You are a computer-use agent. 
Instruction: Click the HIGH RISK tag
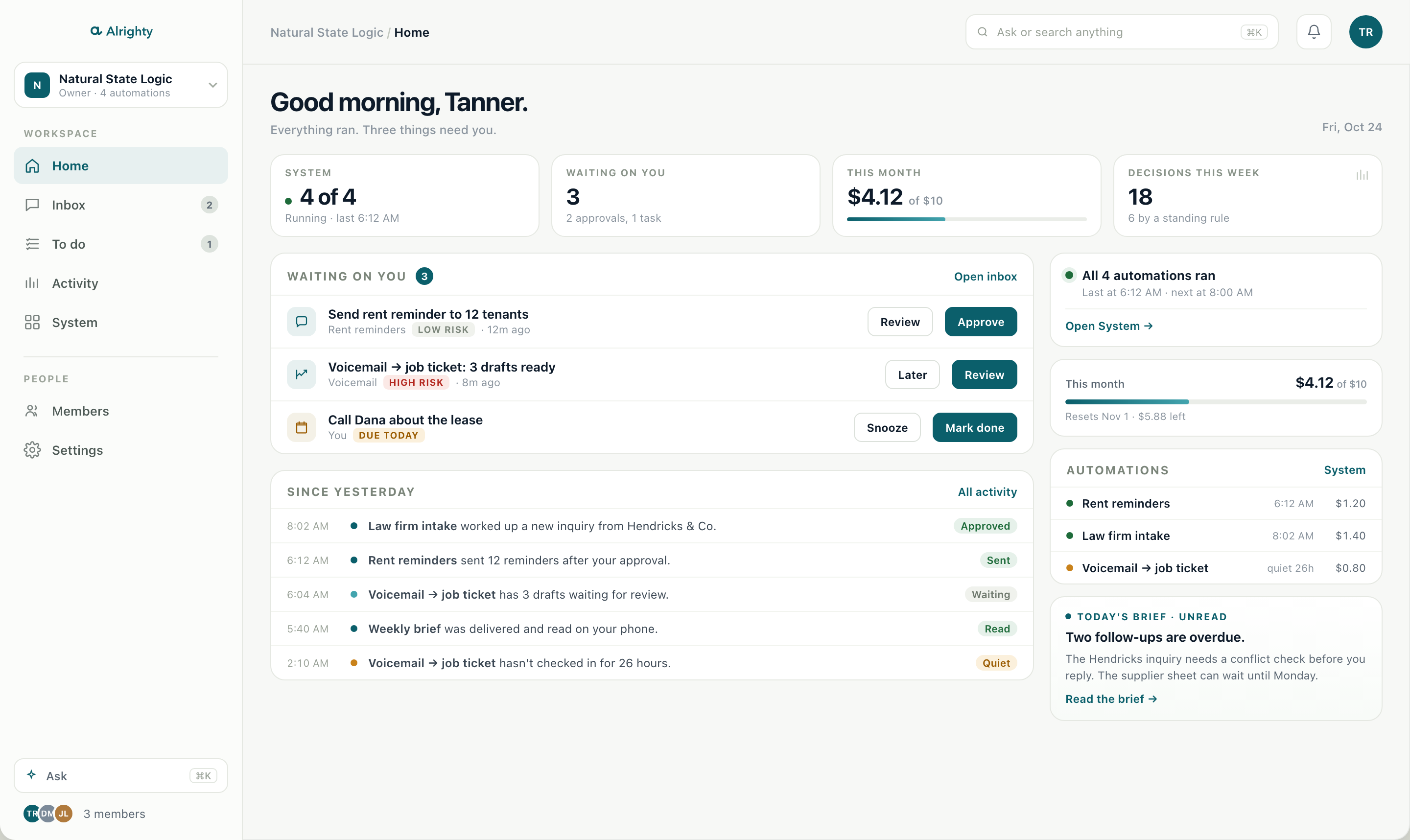pyautogui.click(x=416, y=382)
